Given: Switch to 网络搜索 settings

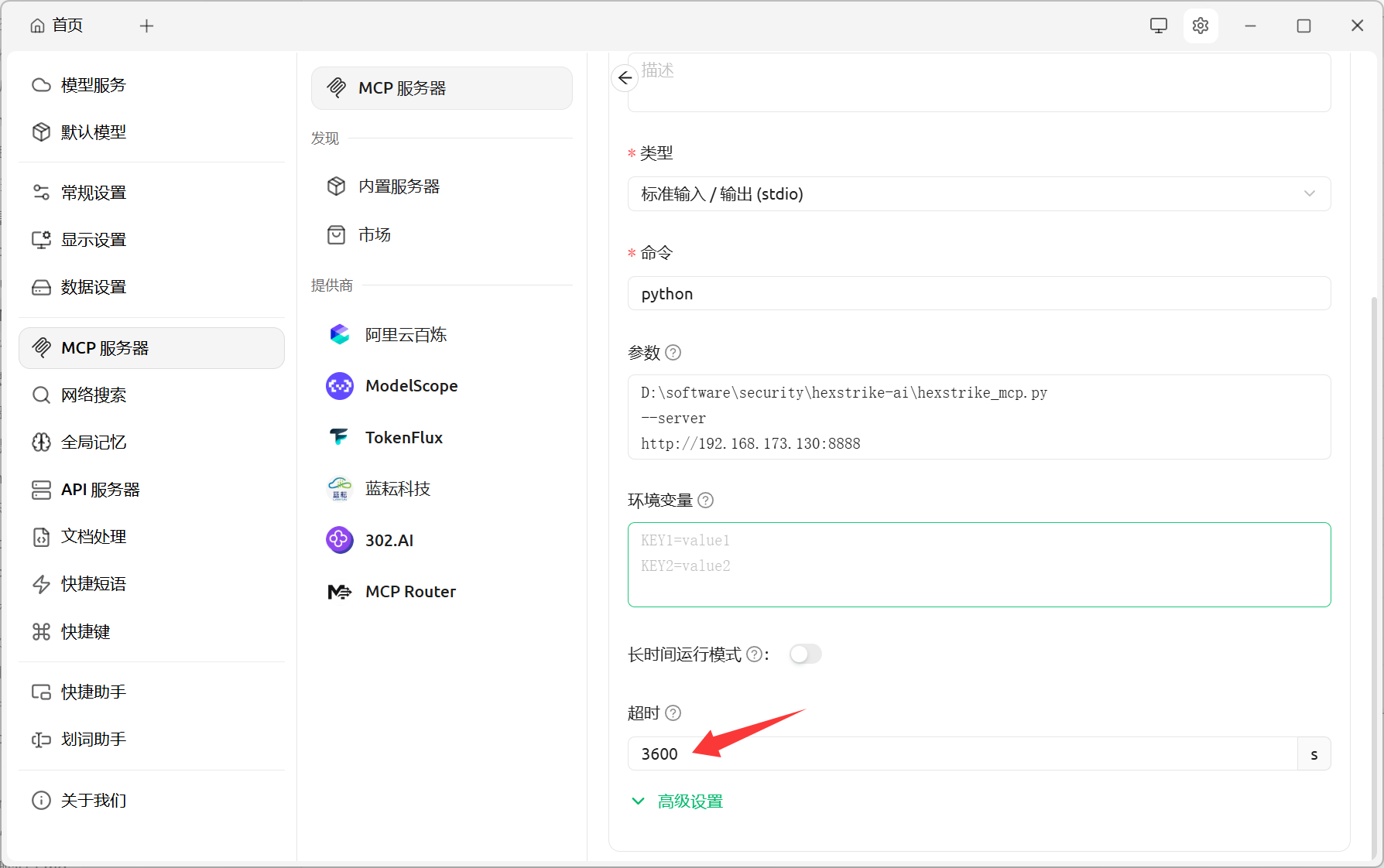Looking at the screenshot, I should click(x=93, y=395).
